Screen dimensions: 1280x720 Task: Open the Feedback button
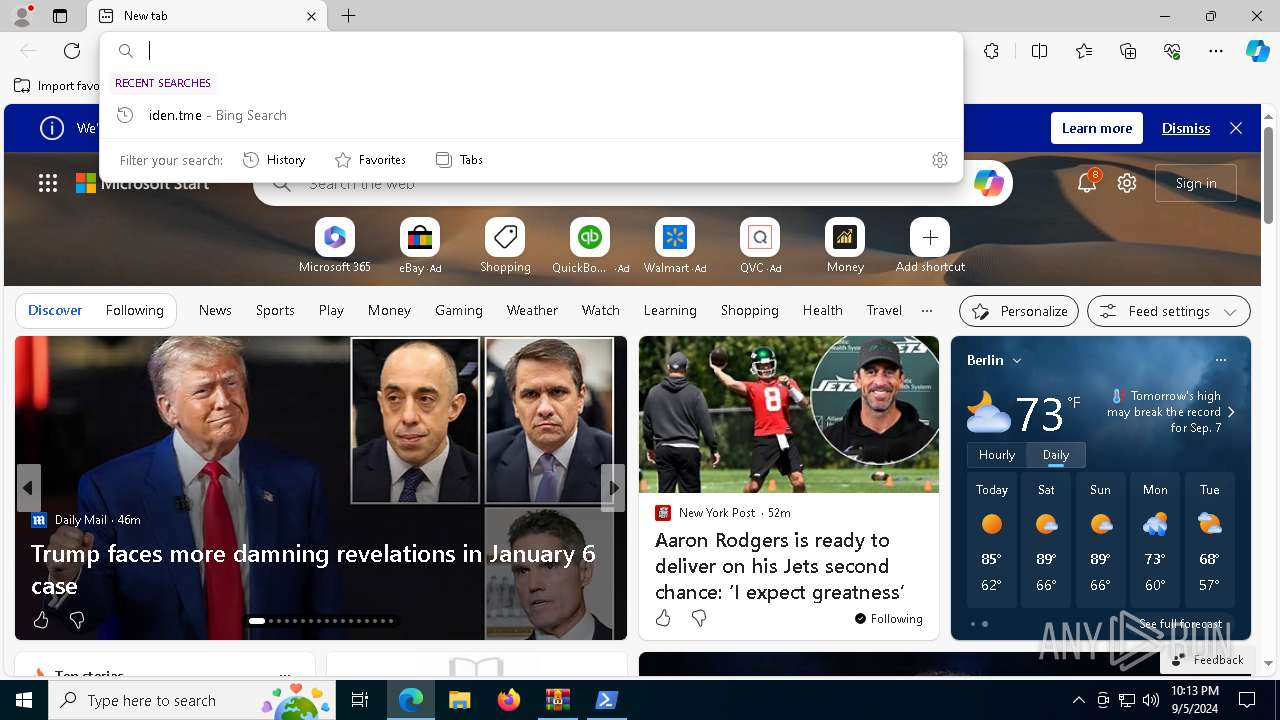pos(1208,660)
